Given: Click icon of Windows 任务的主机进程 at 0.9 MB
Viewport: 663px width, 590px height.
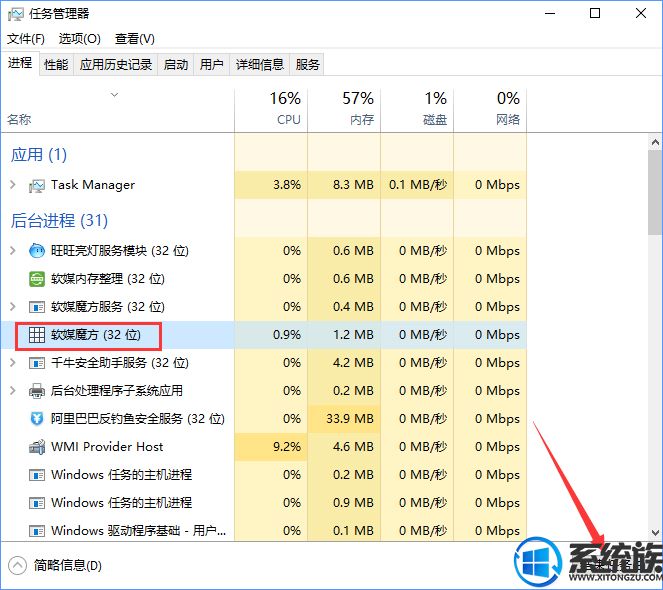Looking at the screenshot, I should 37,503.
